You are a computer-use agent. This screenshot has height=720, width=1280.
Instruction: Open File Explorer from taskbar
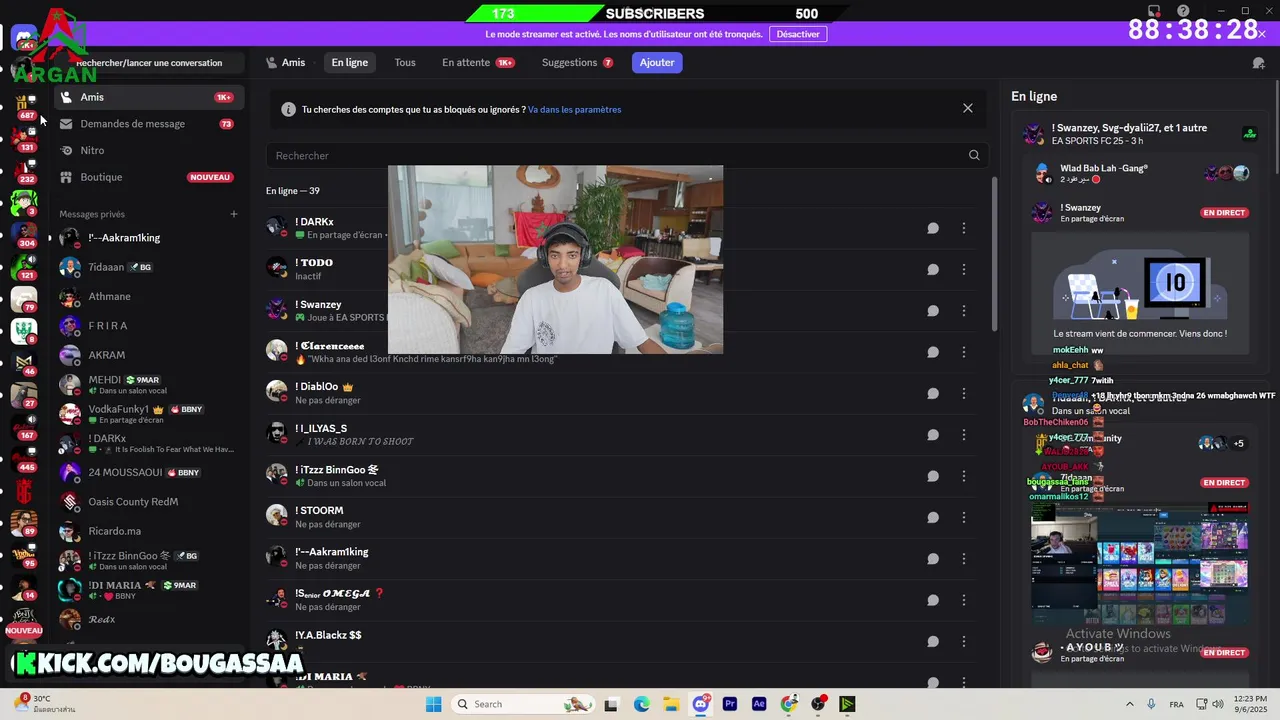pyautogui.click(x=671, y=704)
